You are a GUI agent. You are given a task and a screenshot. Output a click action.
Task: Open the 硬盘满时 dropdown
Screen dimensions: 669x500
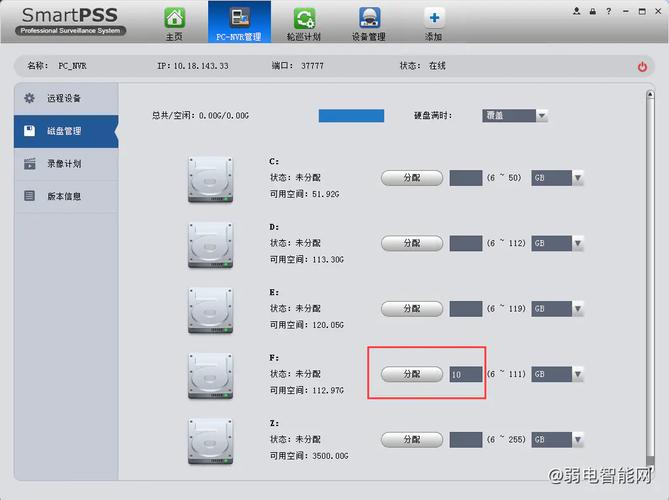pos(515,116)
